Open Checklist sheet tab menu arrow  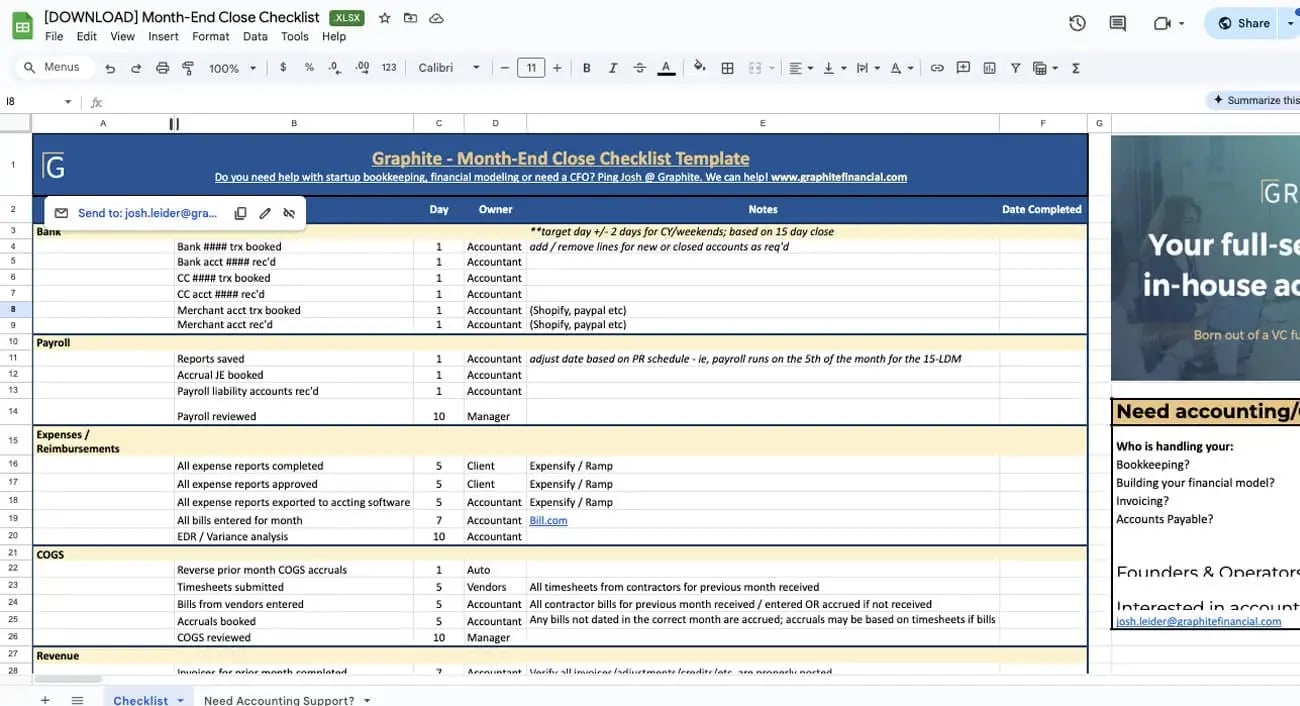(x=181, y=700)
